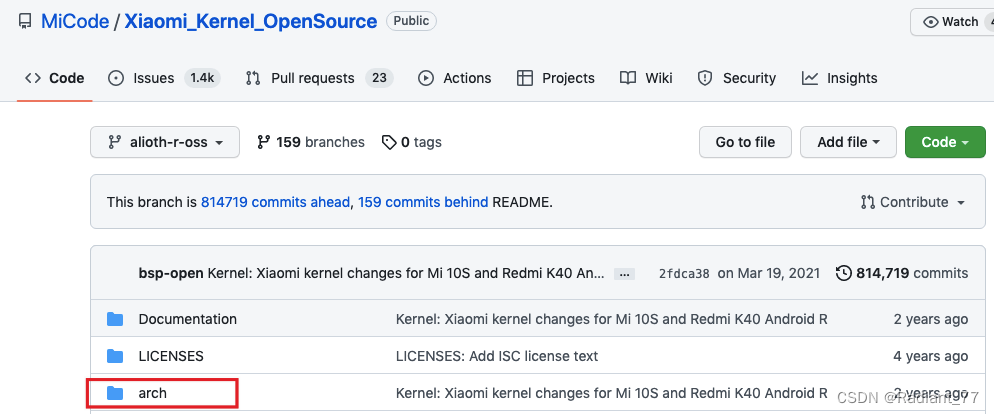Click the Wiki book icon
Screen dimensions: 994x414
[628, 78]
